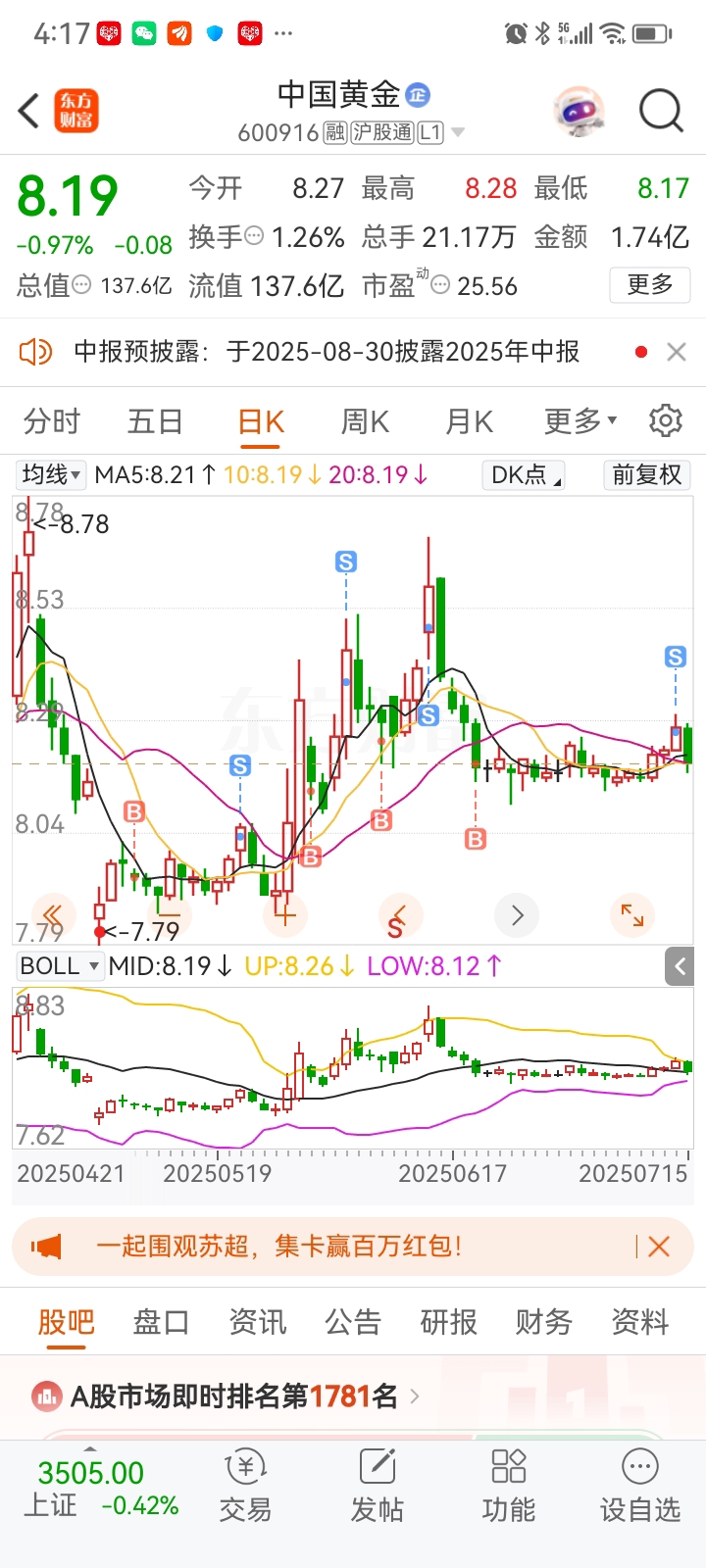706x1568 pixels.
Task: Tap the 企 badge next to 中国黄金
Action: (418, 95)
